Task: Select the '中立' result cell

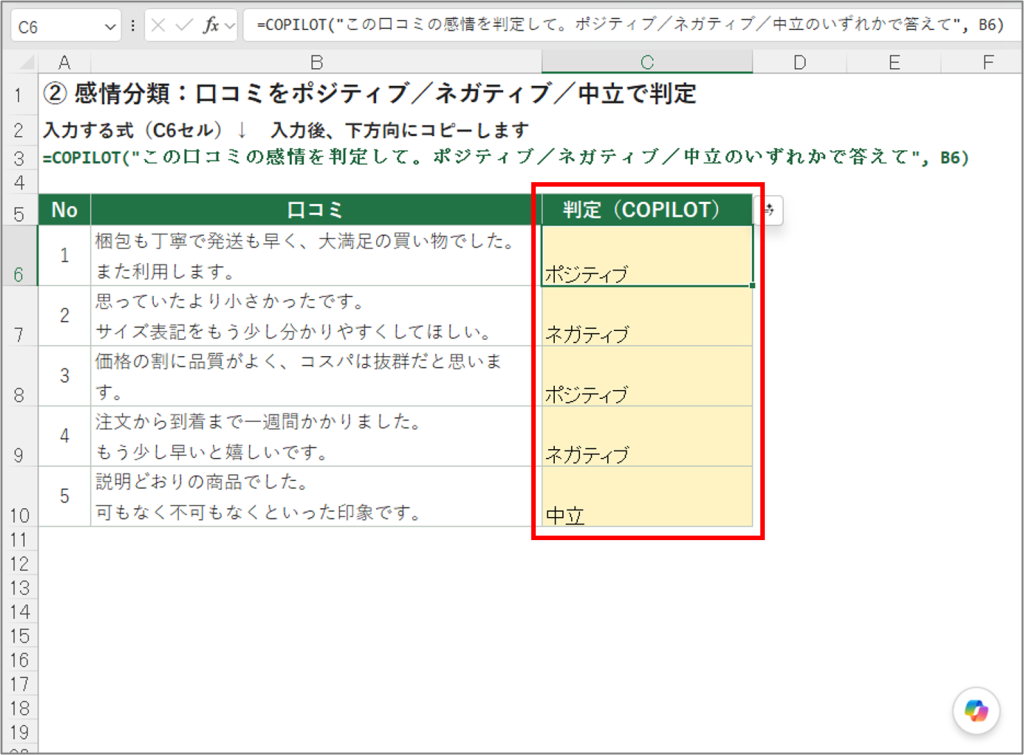Action: point(647,496)
